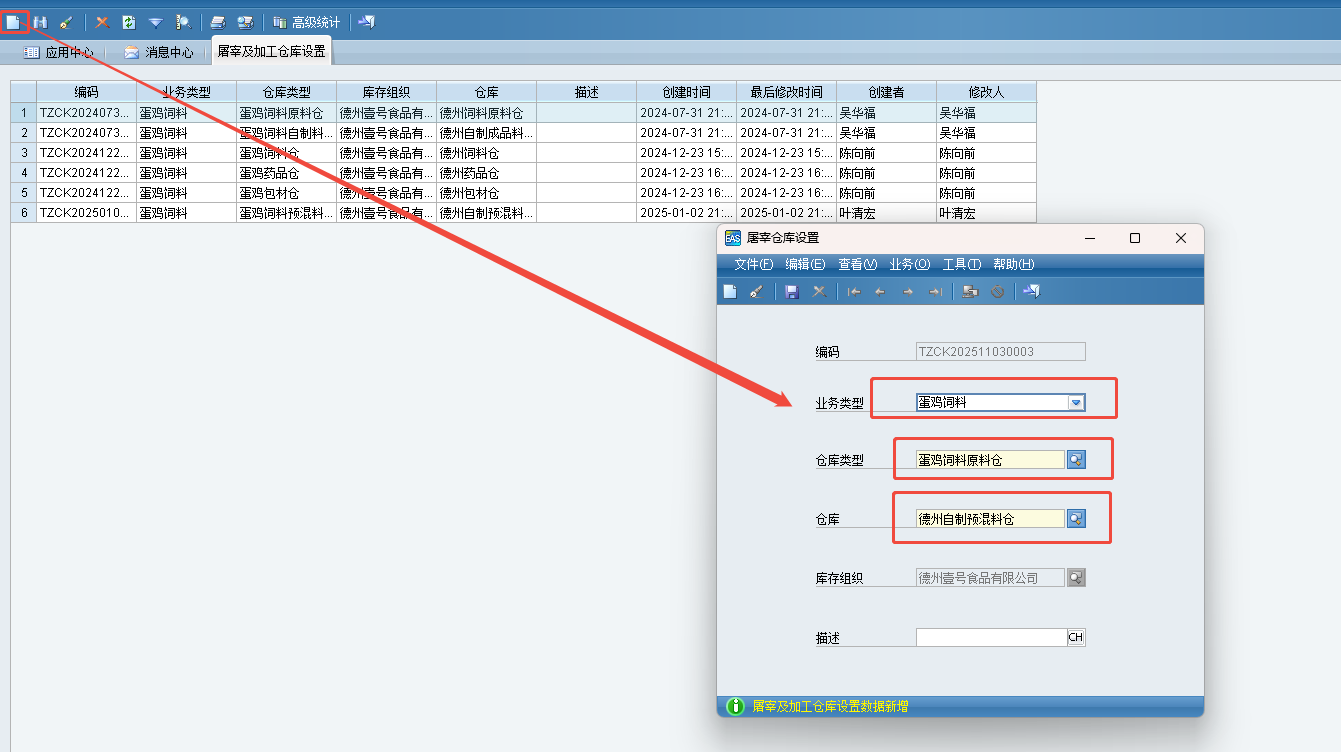This screenshot has width=1341, height=752.
Task: Open the 工具(T) menu in dialog
Action: (x=961, y=265)
